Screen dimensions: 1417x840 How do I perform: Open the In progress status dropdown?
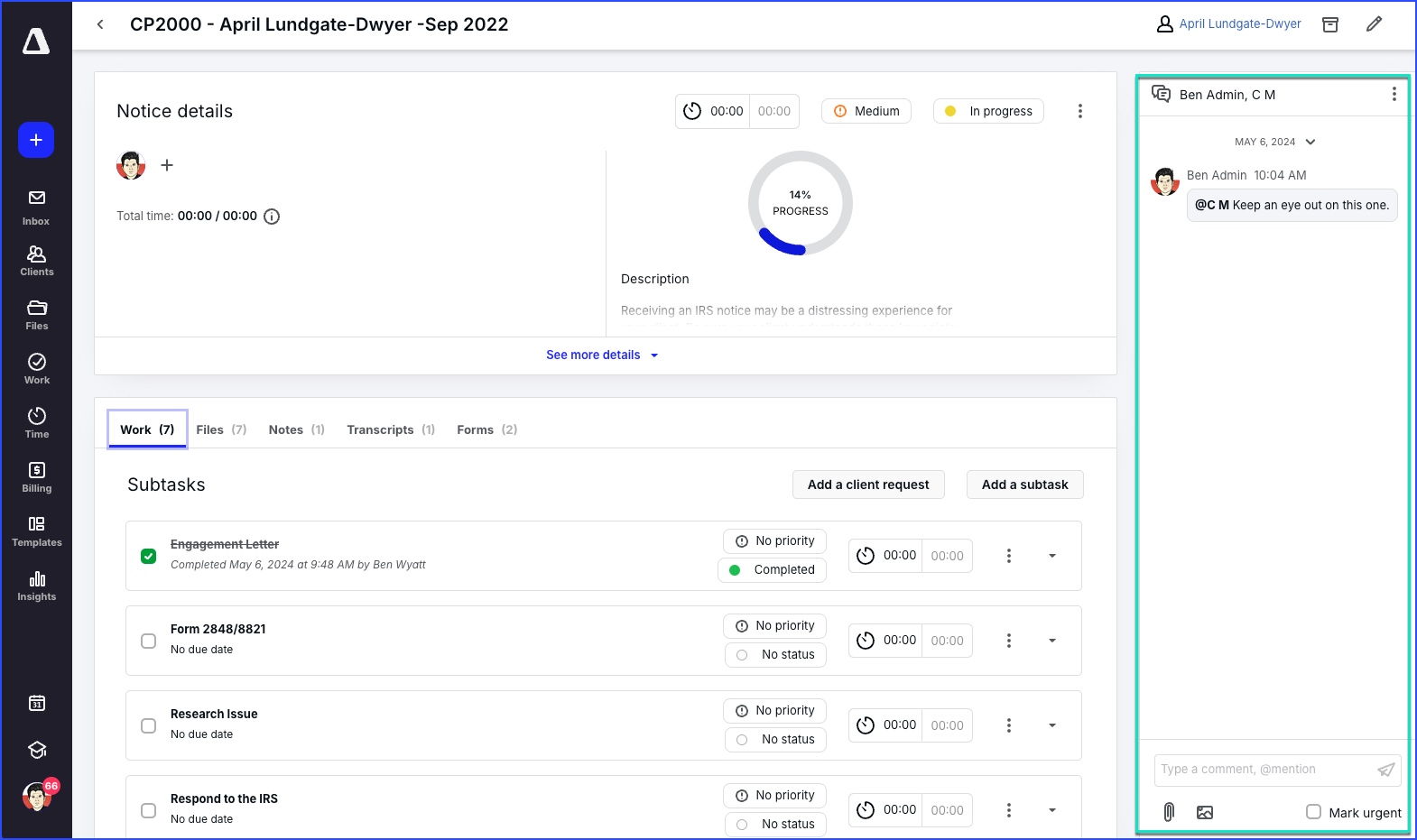[x=988, y=111]
